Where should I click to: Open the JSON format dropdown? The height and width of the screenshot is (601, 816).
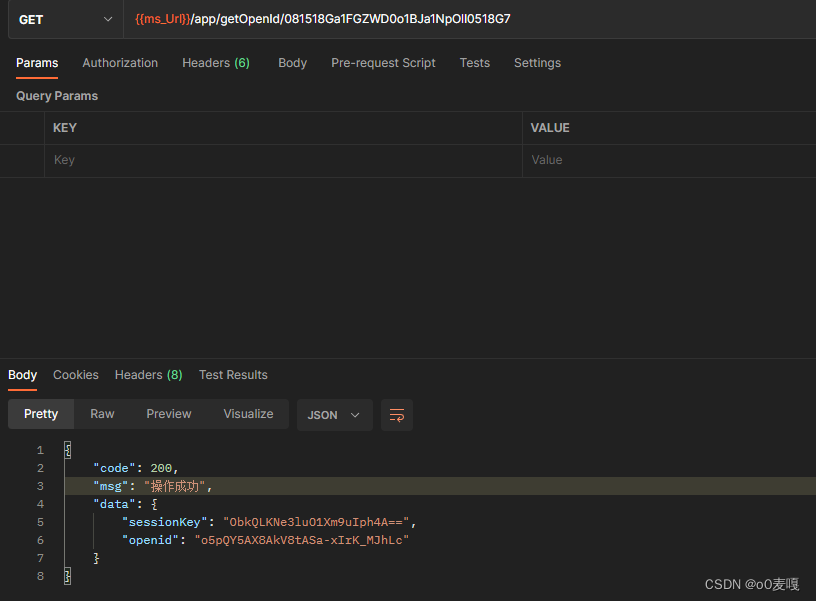click(x=335, y=415)
